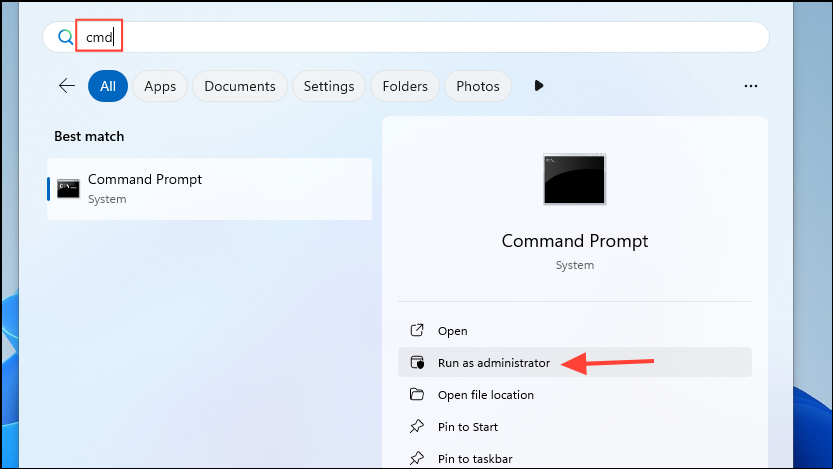Switch to the Apps filter
This screenshot has height=469, width=833.
tap(160, 86)
